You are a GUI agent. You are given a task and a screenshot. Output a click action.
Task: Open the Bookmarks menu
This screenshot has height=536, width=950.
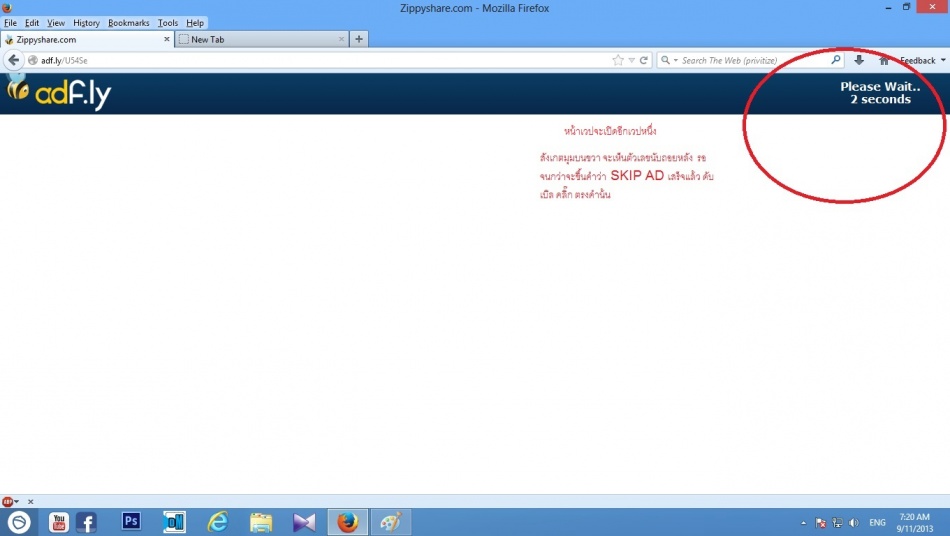[x=128, y=22]
